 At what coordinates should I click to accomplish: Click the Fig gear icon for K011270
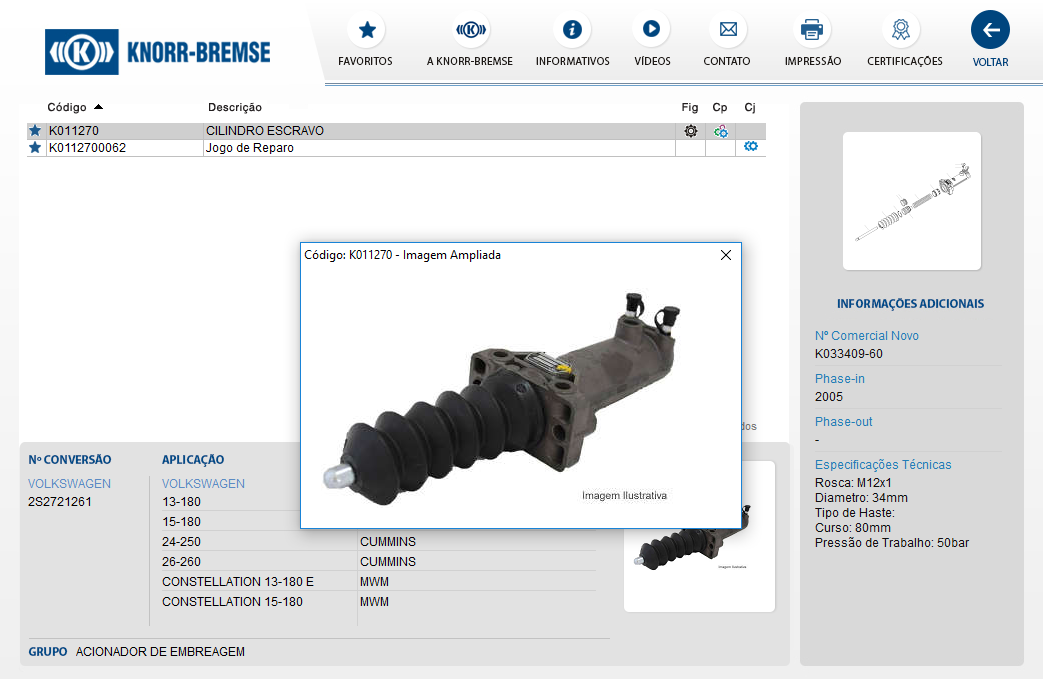(690, 131)
